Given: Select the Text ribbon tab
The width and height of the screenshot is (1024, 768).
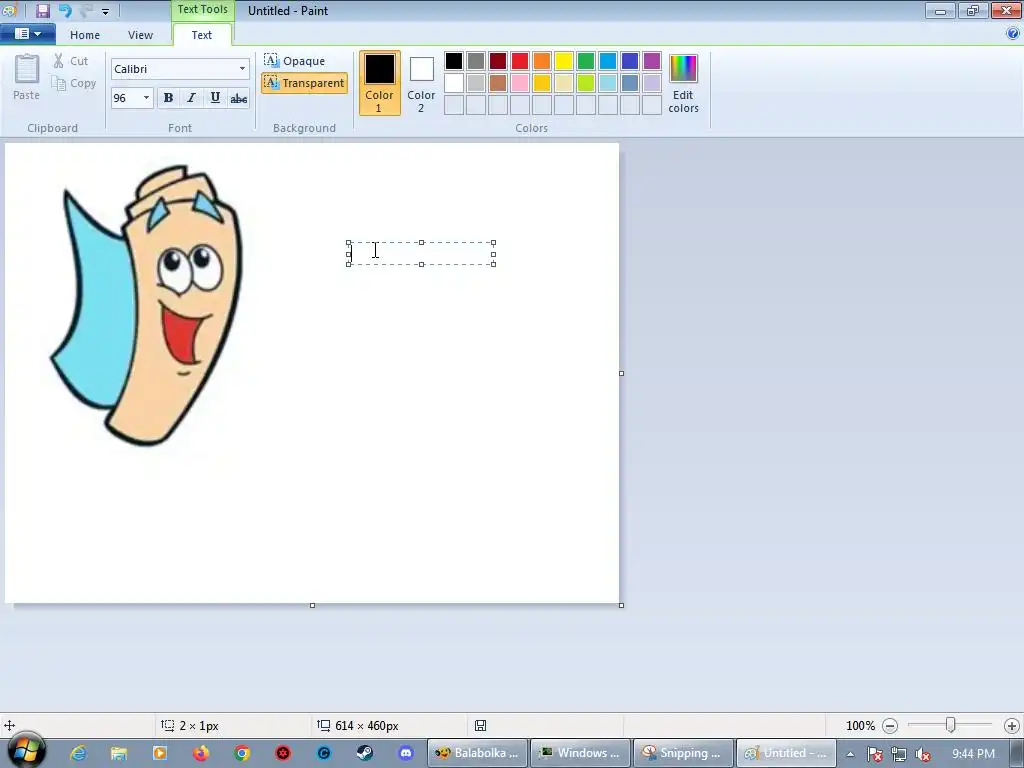Looking at the screenshot, I should 202,35.
